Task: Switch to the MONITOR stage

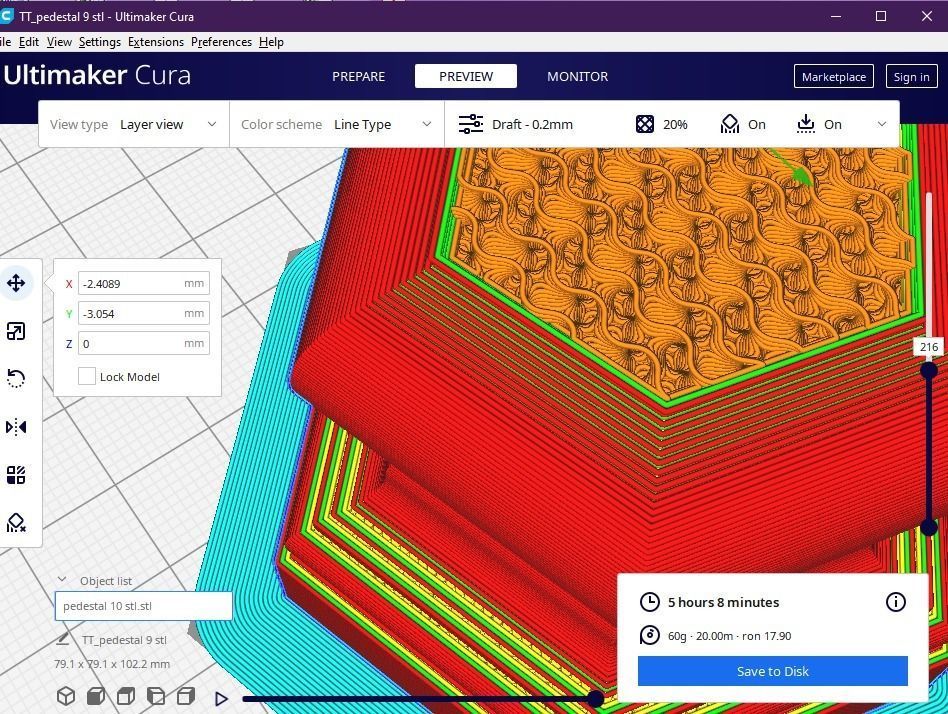Action: [x=577, y=76]
